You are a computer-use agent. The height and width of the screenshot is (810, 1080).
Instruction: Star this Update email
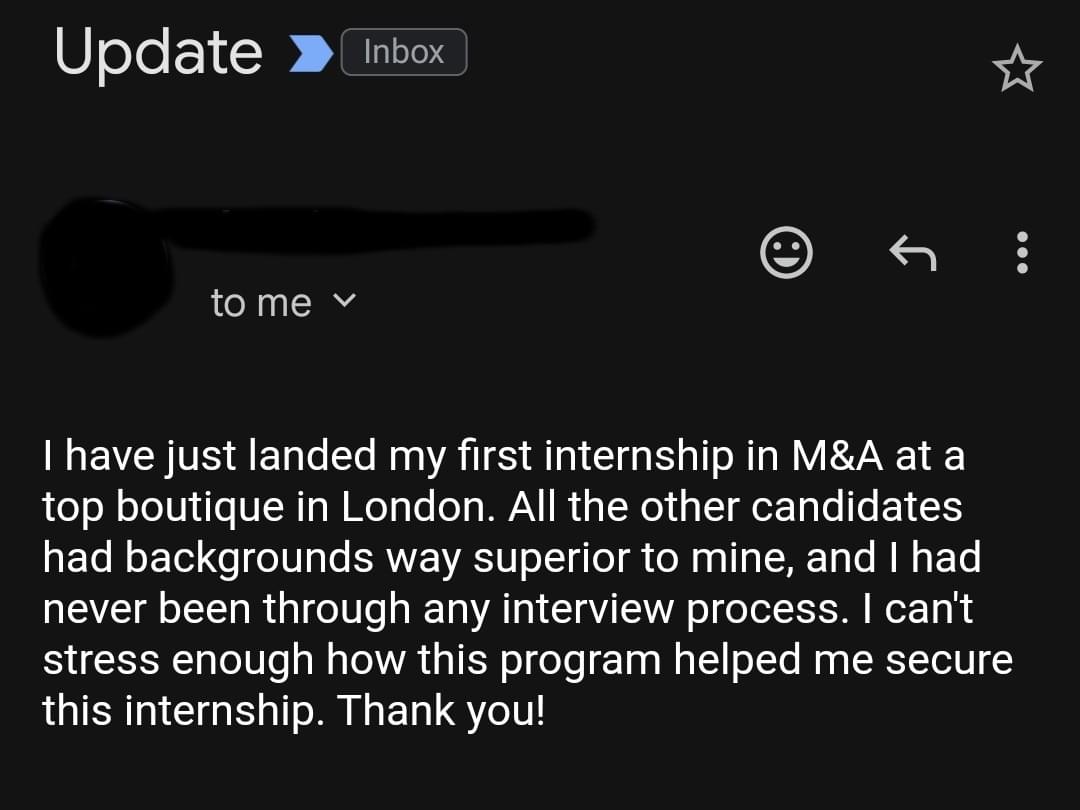(1017, 70)
